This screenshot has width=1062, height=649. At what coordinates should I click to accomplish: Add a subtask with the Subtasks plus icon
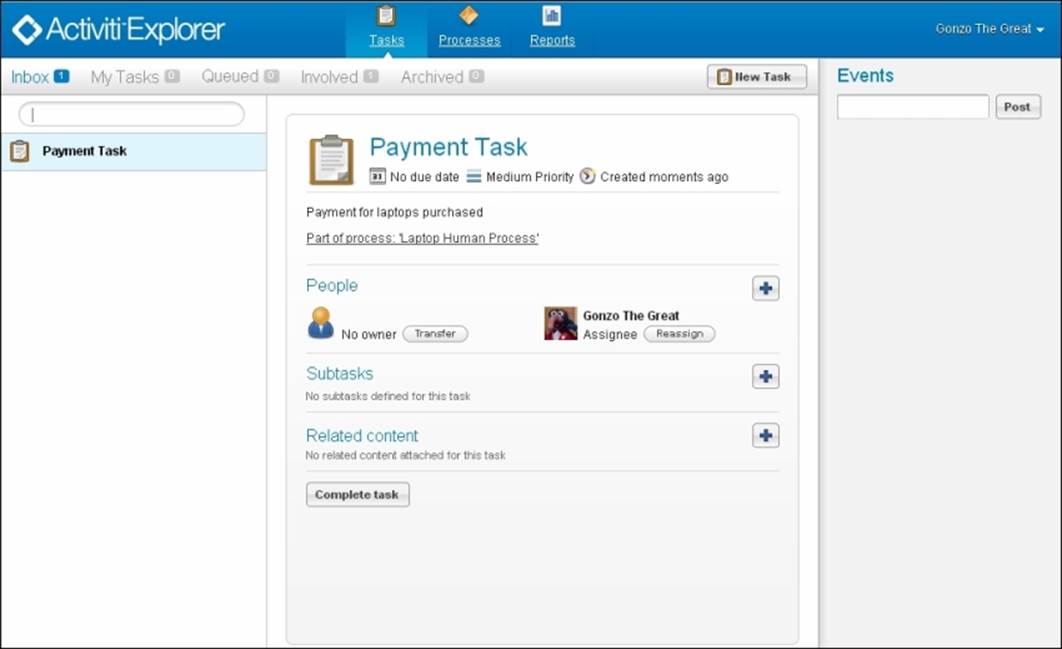tap(764, 376)
